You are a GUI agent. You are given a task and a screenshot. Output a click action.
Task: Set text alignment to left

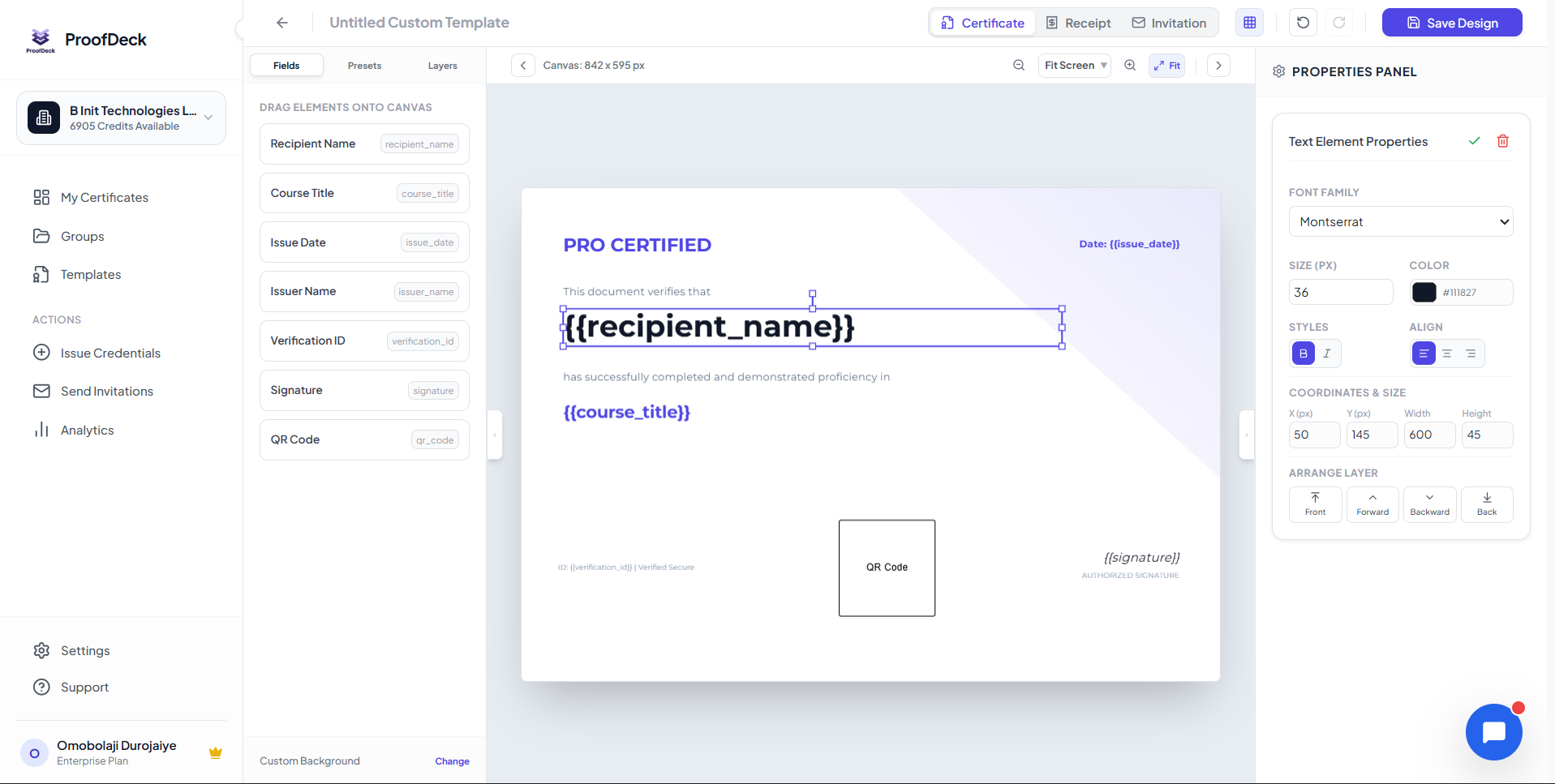tap(1424, 353)
